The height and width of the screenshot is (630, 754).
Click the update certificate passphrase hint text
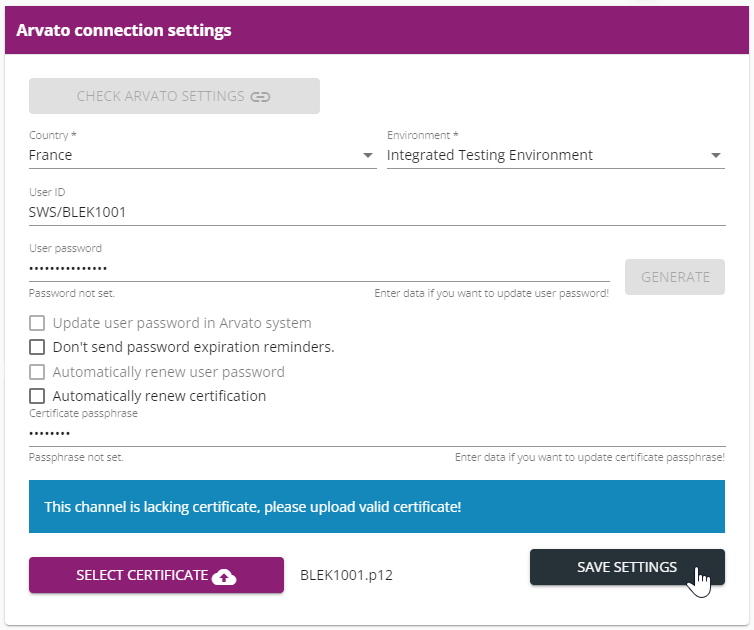pyautogui.click(x=590, y=457)
